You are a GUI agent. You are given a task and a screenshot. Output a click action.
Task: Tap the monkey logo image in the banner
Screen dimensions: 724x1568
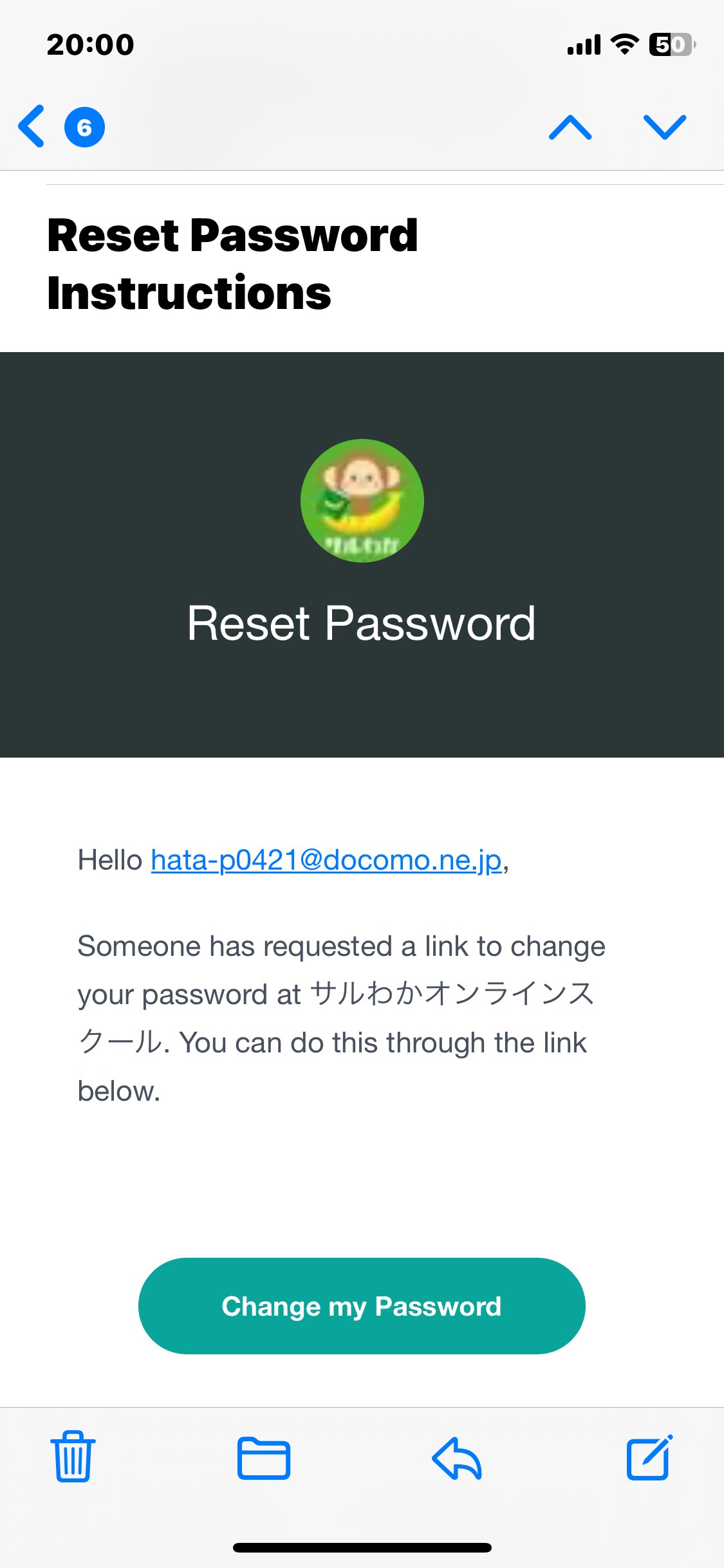362,501
